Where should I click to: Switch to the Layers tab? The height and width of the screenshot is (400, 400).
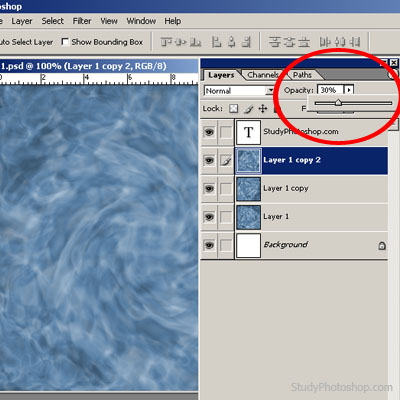coord(221,75)
